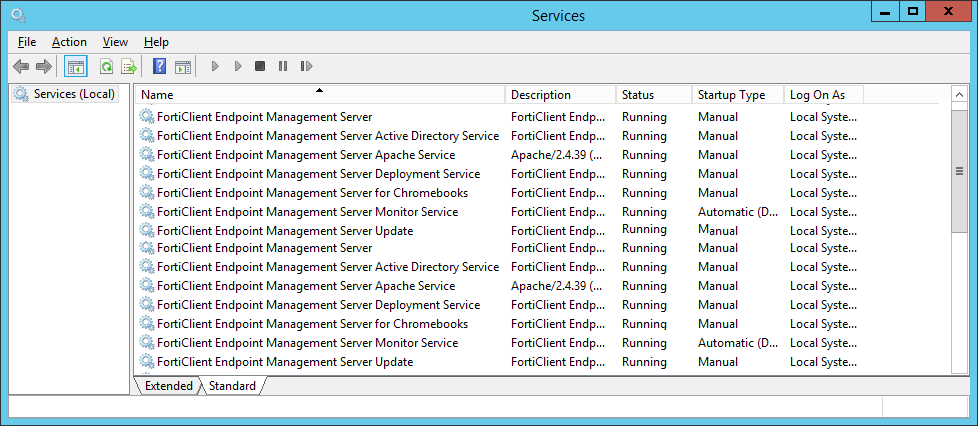978x426 pixels.
Task: Open the File menu
Action: point(27,42)
